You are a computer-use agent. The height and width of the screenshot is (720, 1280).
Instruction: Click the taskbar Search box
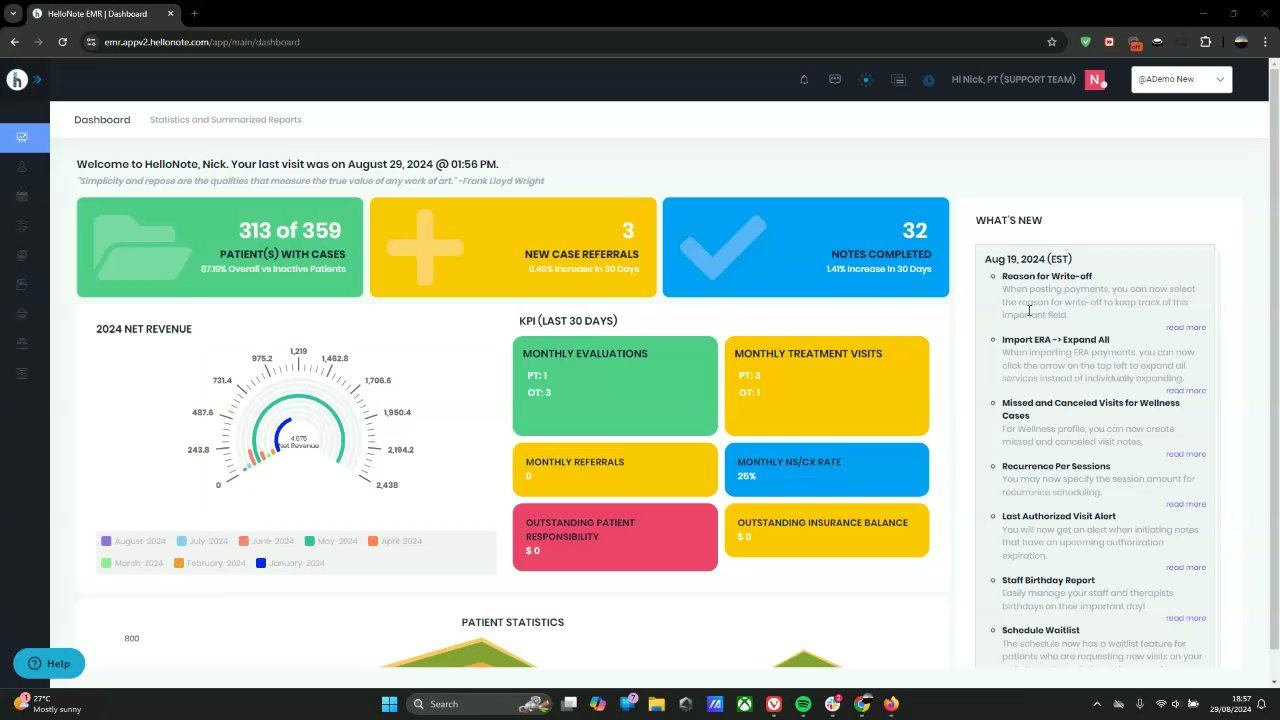[x=483, y=704]
